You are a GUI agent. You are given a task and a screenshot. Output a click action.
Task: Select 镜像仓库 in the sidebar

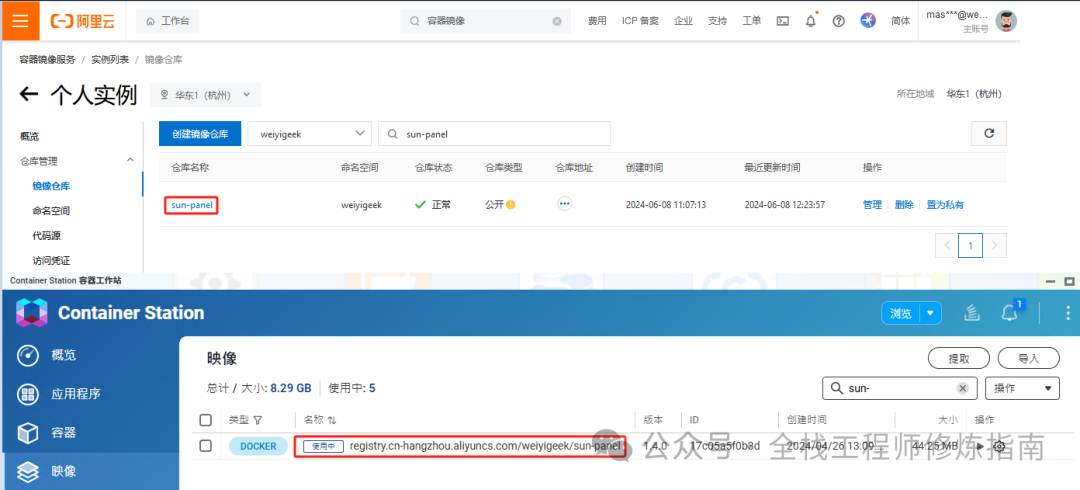(x=51, y=186)
